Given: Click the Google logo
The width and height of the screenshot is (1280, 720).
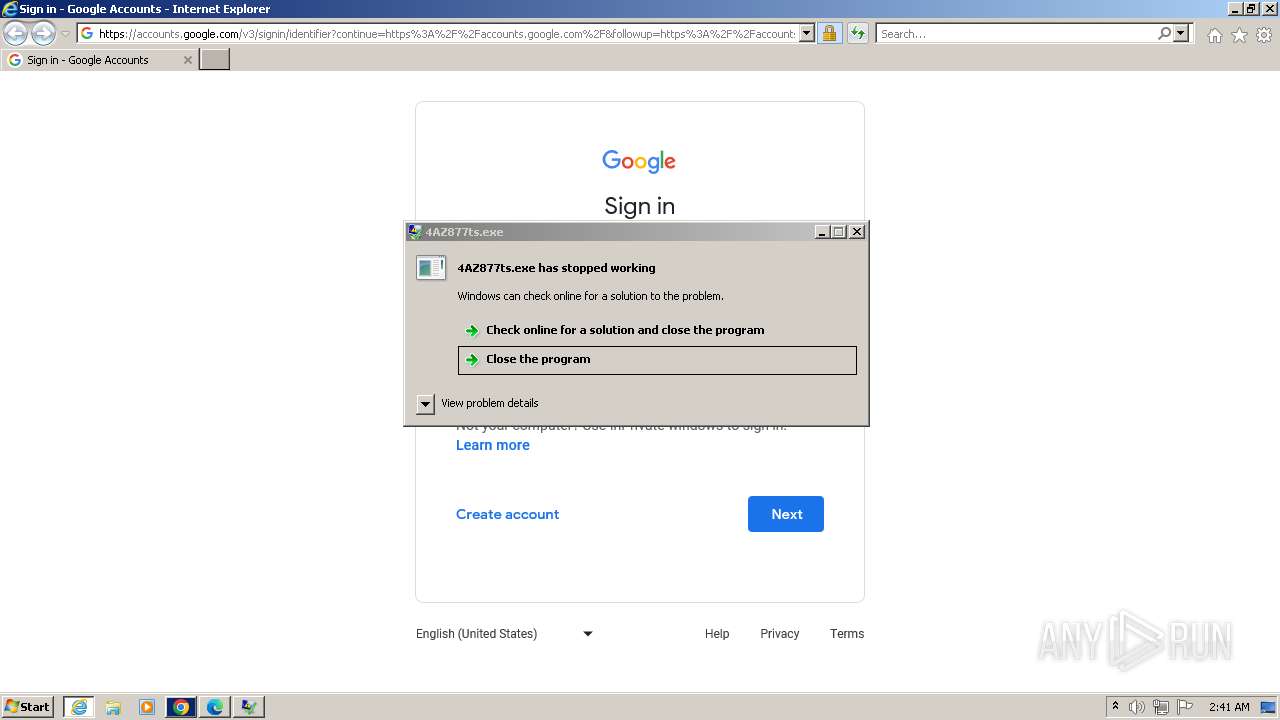Looking at the screenshot, I should 639,161.
